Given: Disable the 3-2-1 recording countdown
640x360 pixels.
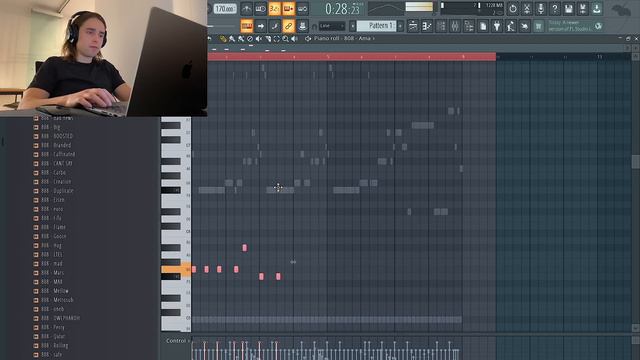Looking at the screenshot, I should tap(274, 9).
